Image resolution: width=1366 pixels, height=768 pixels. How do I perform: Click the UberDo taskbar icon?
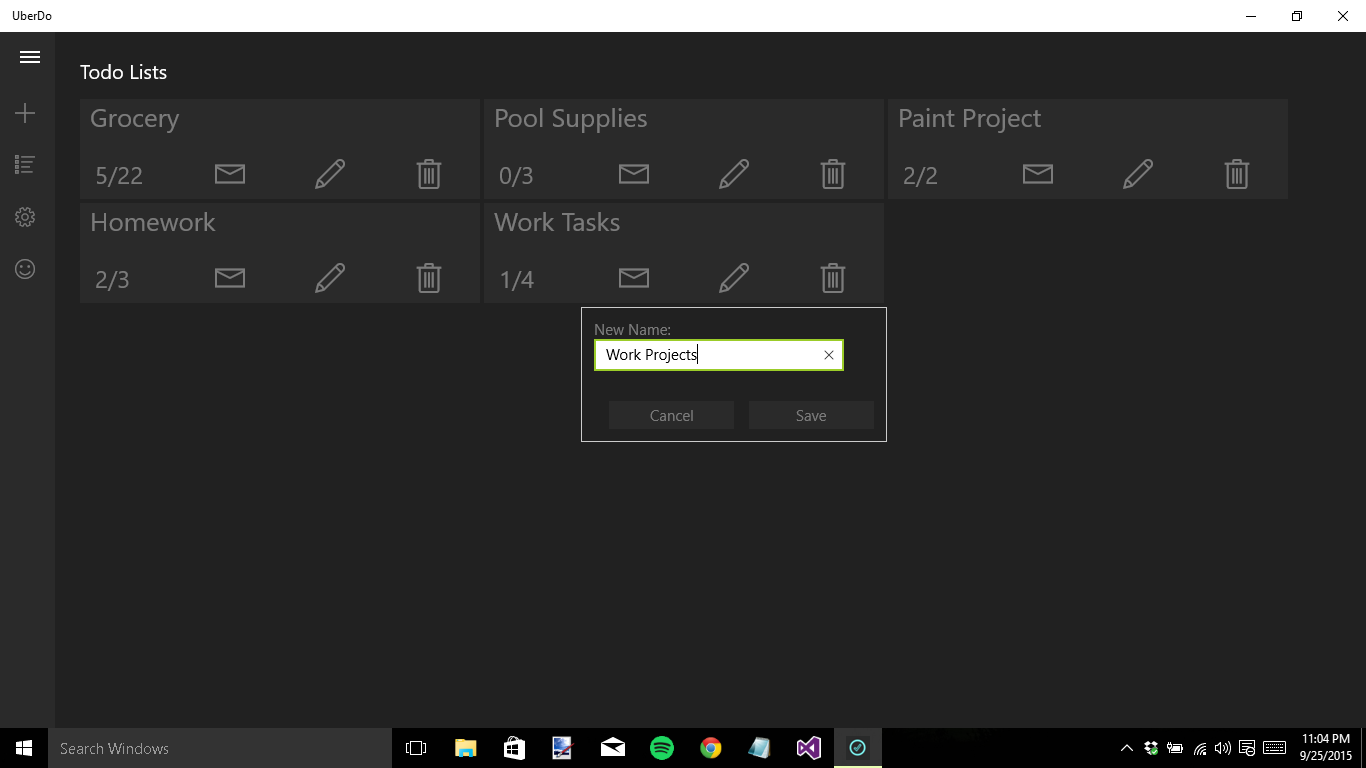pyautogui.click(x=857, y=748)
